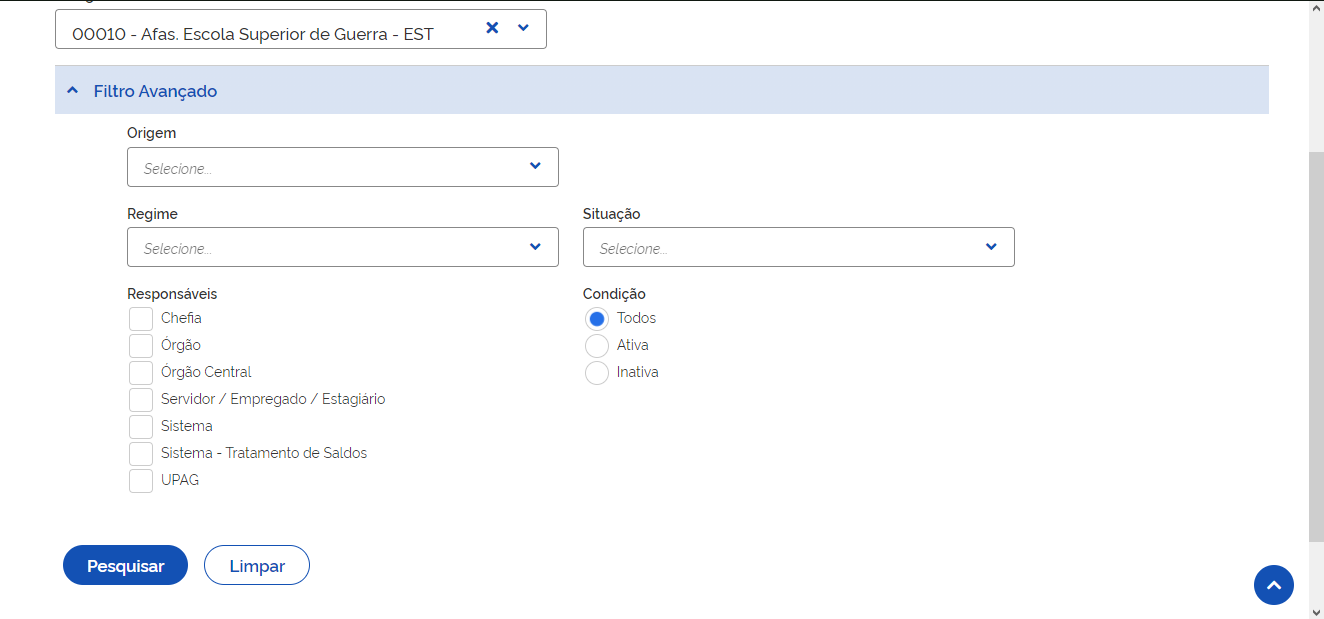Click the scroll-to-top arrow button
1324x619 pixels.
(1273, 585)
